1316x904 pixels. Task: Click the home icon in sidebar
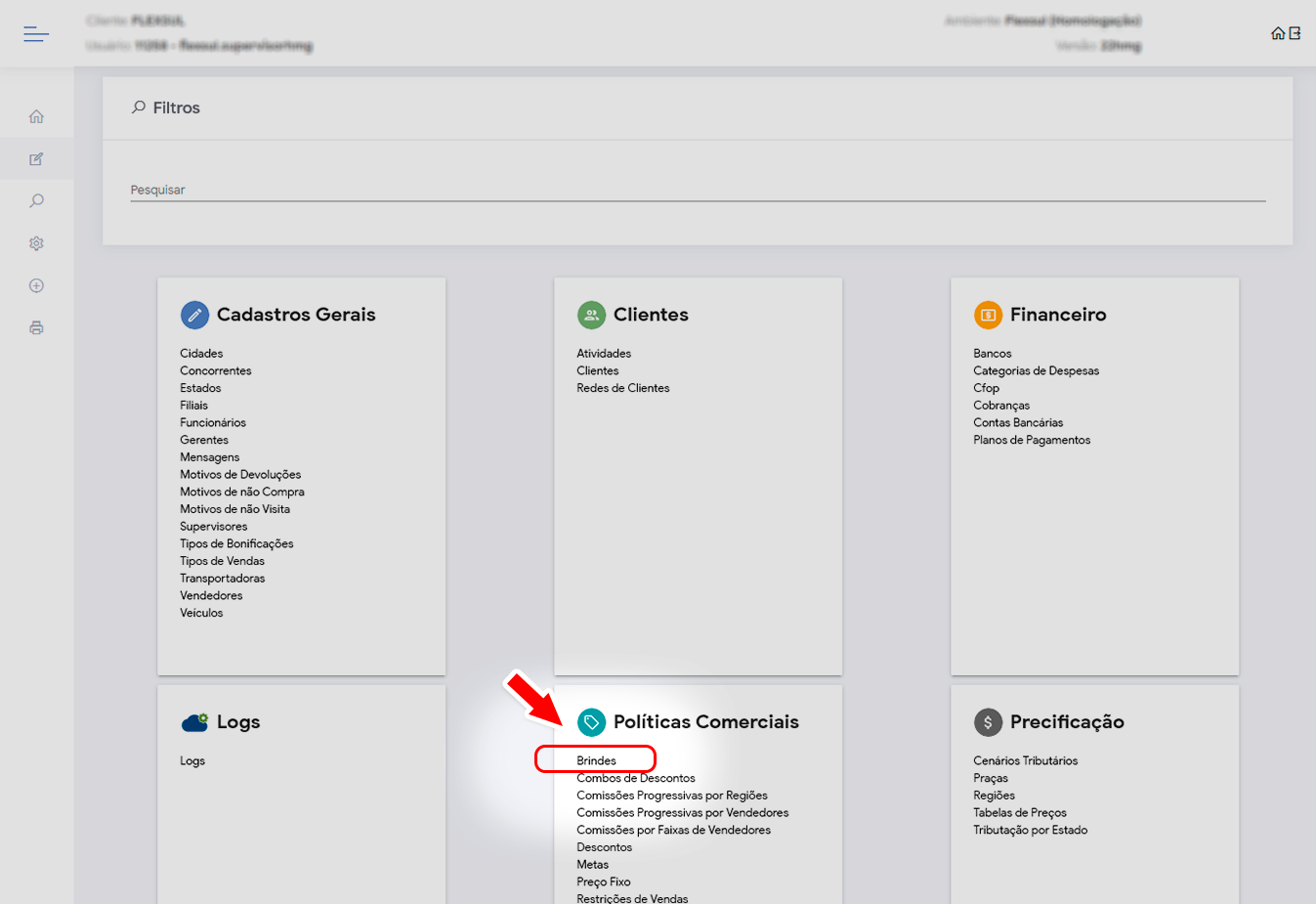coord(36,117)
